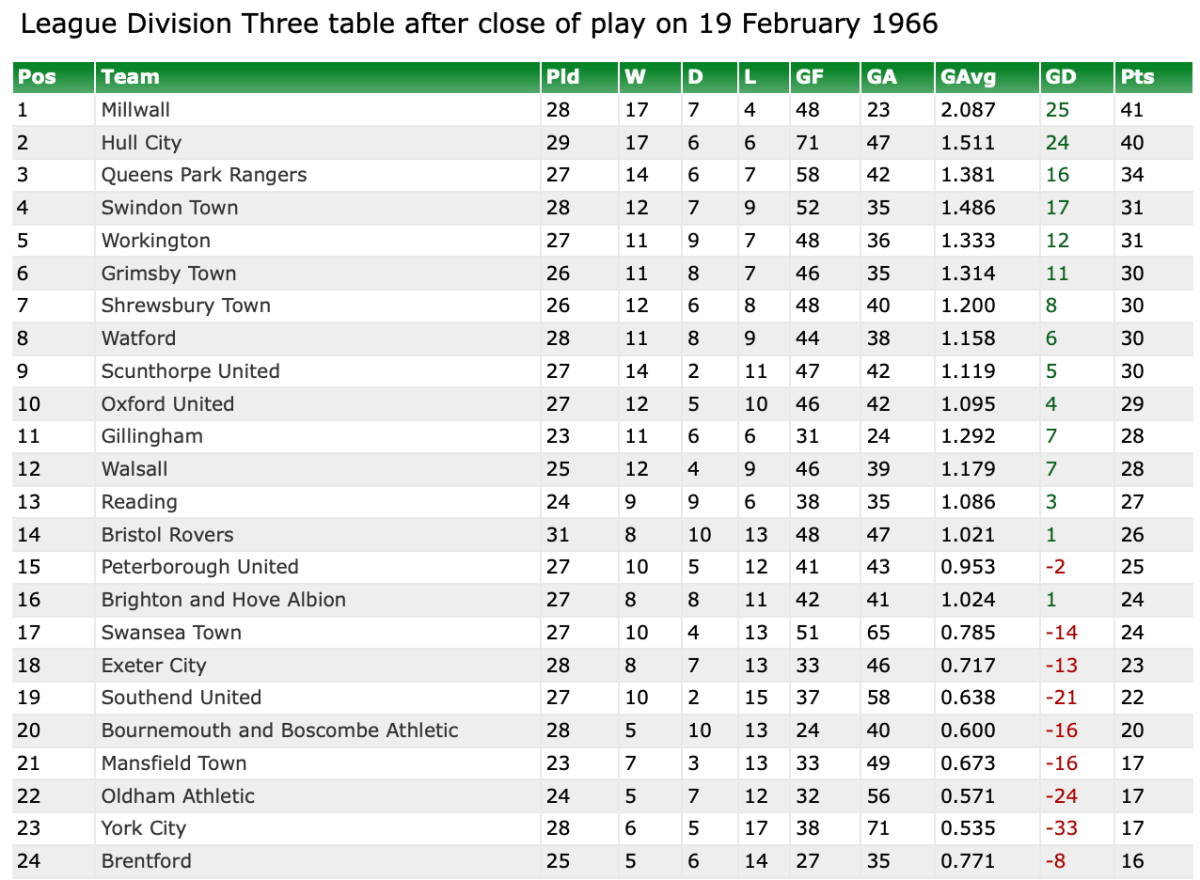Viewport: 1200px width, 880px height.
Task: Click the table title heading text
Action: 480,24
